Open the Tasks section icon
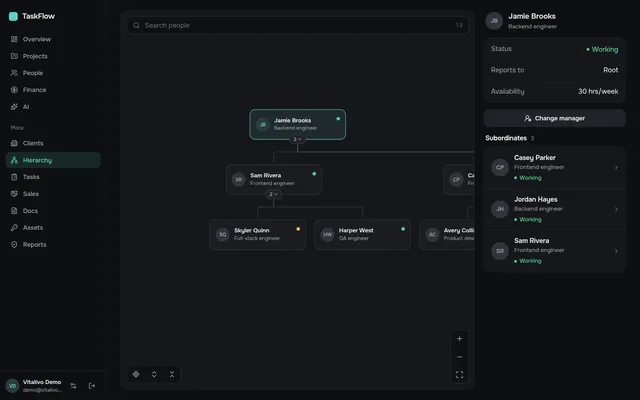This screenshot has height=400, width=640. click(14, 177)
